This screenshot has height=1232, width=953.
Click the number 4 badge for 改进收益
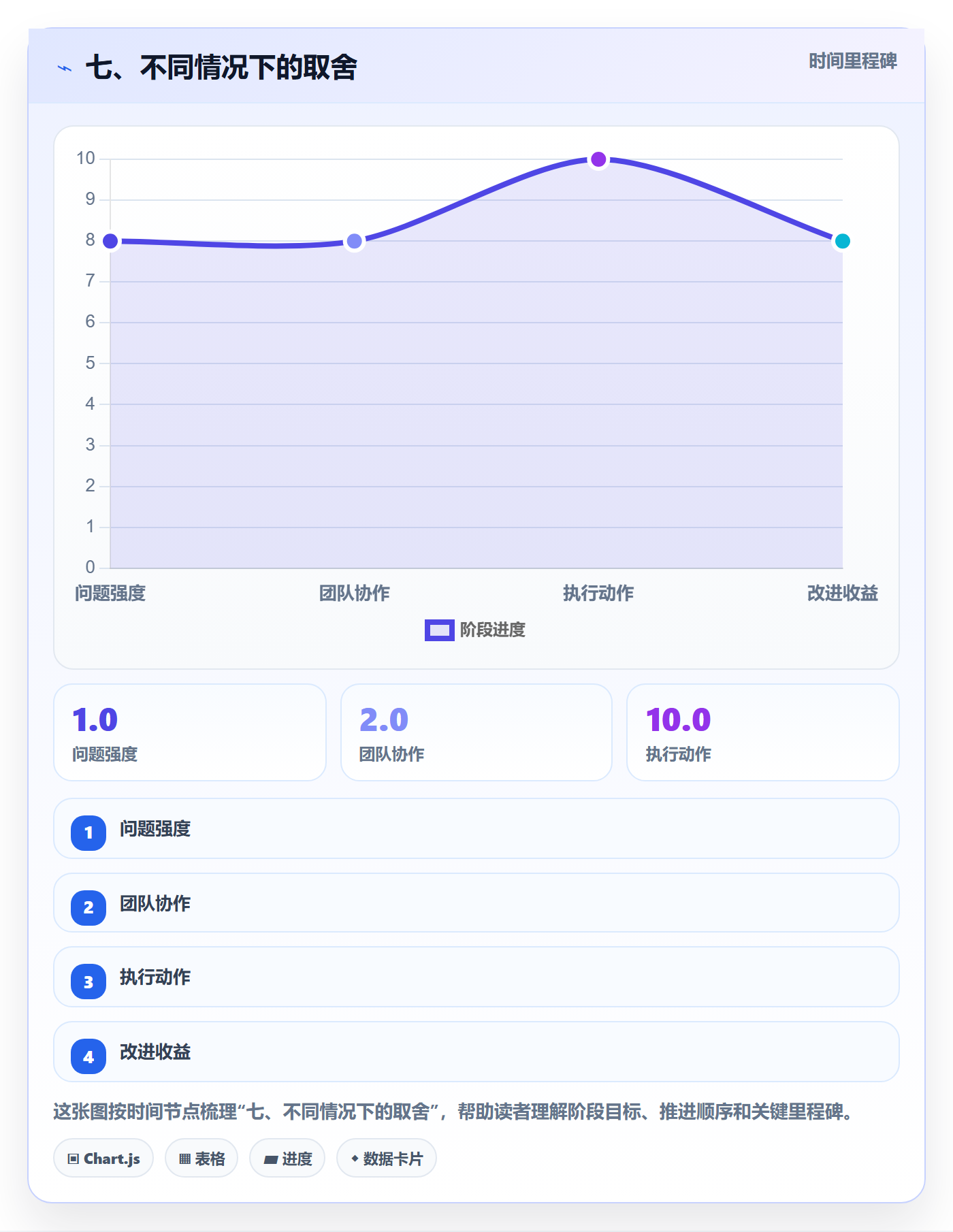pos(88,1056)
